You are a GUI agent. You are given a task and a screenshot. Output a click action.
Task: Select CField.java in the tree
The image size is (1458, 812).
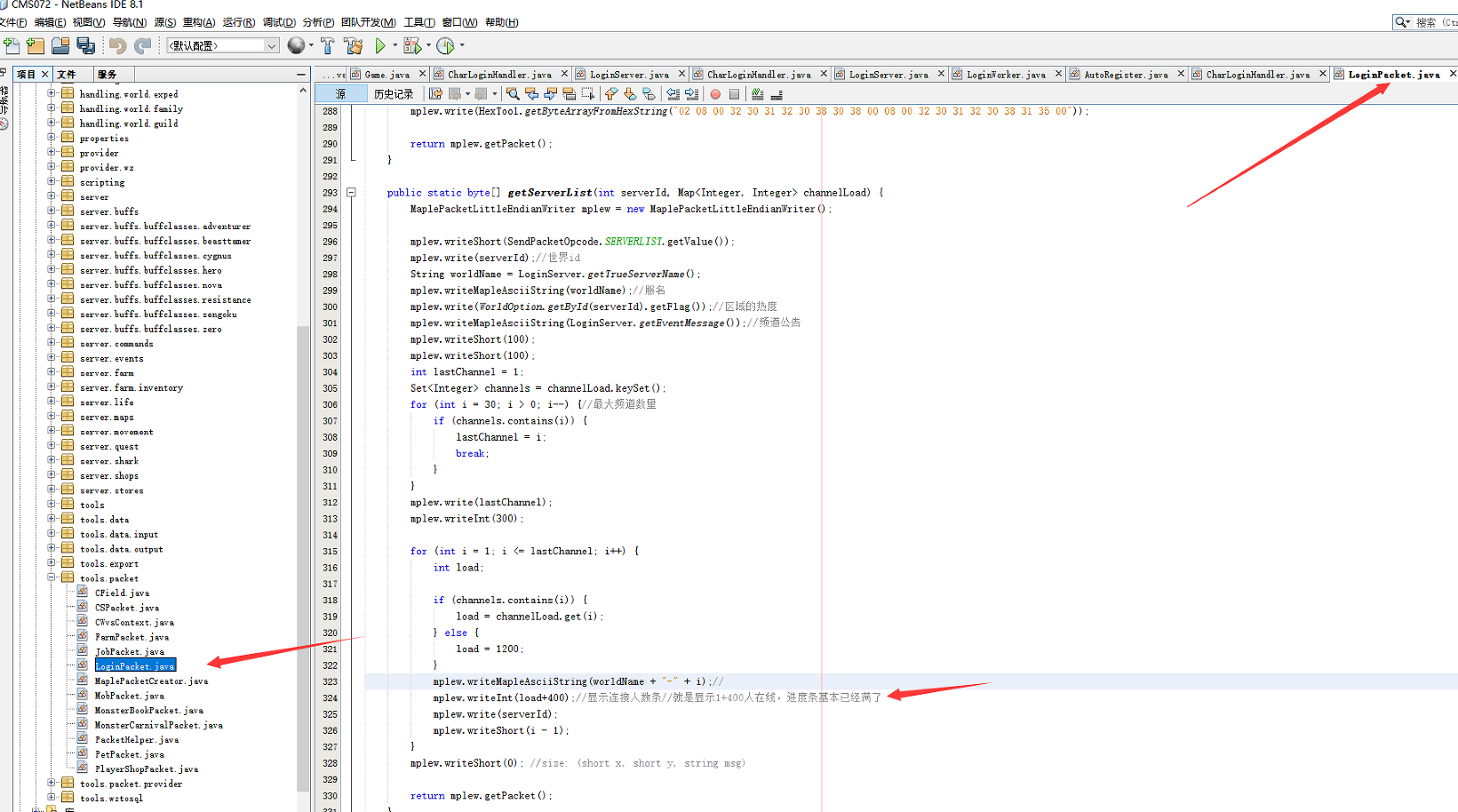pyautogui.click(x=123, y=593)
